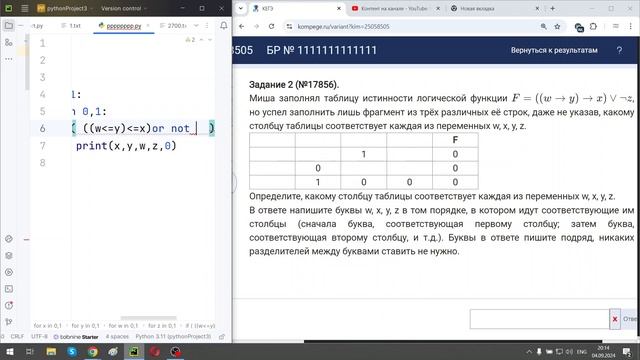Viewport: 640px width, 360px height.
Task: Open More tool windows ellipsis in PyCharm
Action: (x=9, y=59)
